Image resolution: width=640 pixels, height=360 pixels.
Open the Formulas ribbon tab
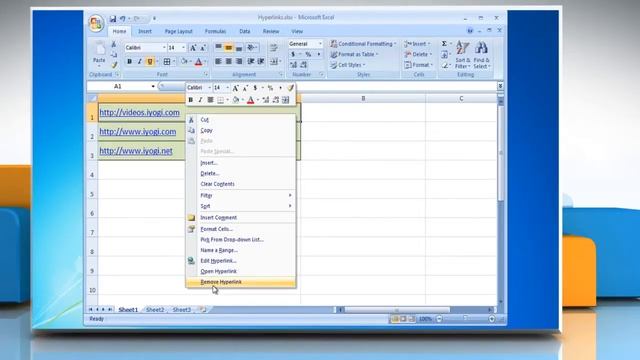click(x=215, y=31)
